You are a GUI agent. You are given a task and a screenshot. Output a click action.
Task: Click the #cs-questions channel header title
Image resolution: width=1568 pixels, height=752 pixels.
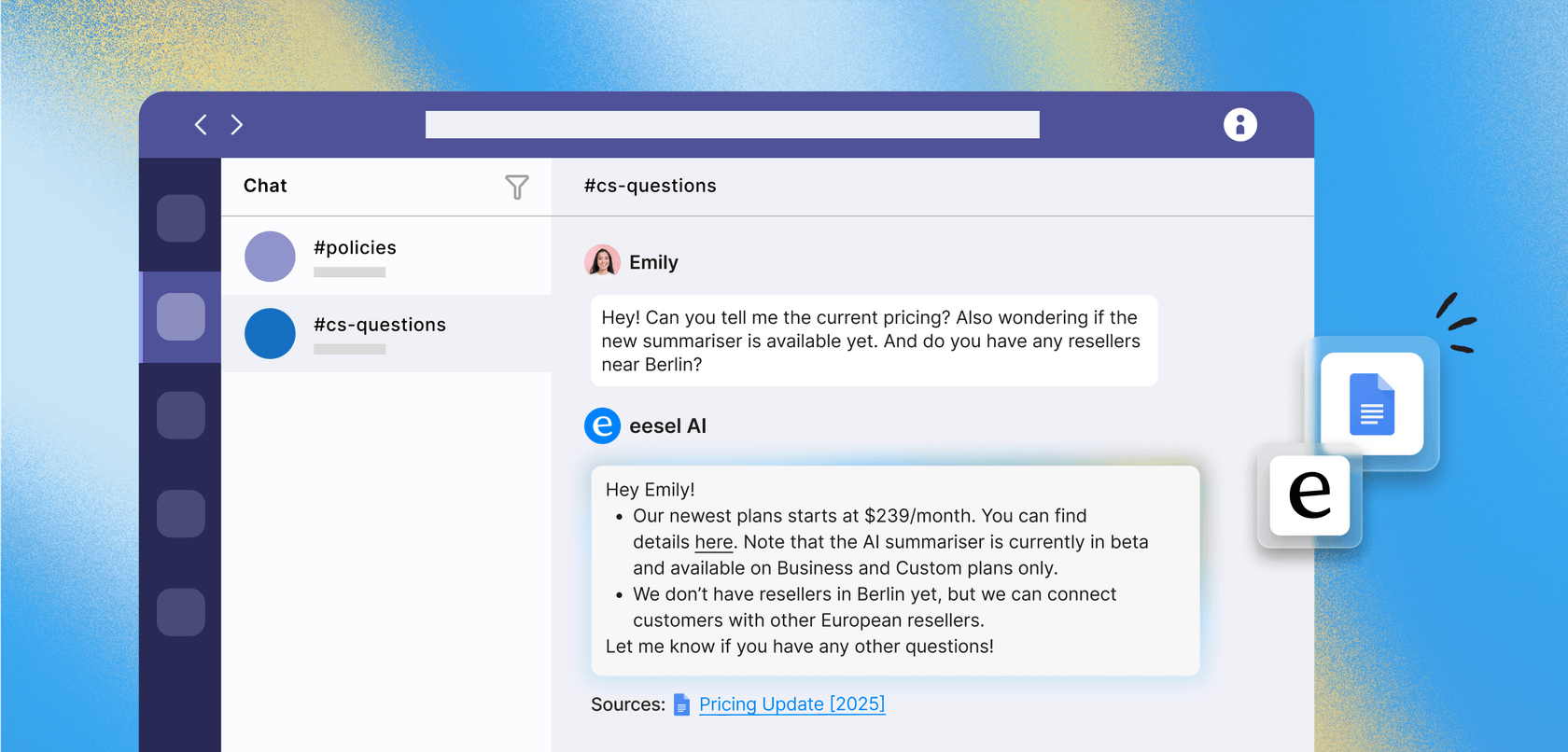tap(650, 186)
